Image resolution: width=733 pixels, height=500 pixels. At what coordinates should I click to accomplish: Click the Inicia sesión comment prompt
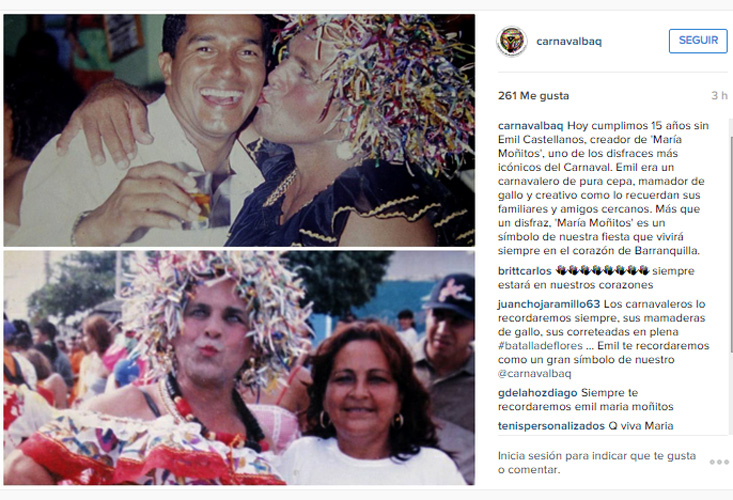[x=597, y=463]
